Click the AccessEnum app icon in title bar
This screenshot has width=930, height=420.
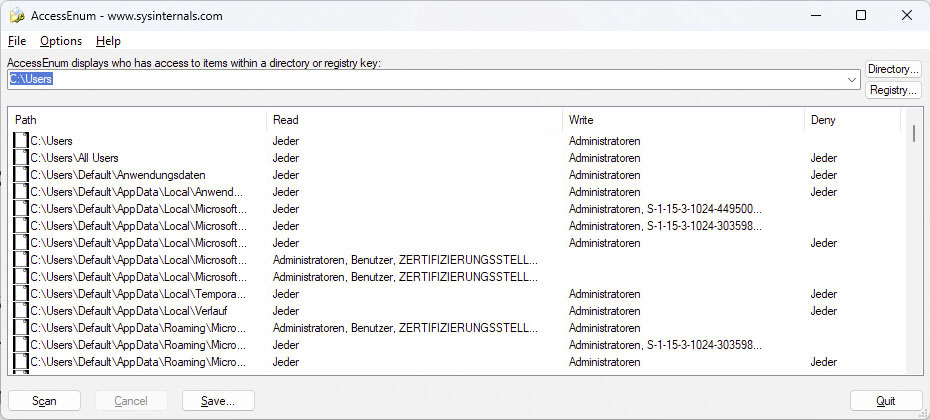coord(17,16)
